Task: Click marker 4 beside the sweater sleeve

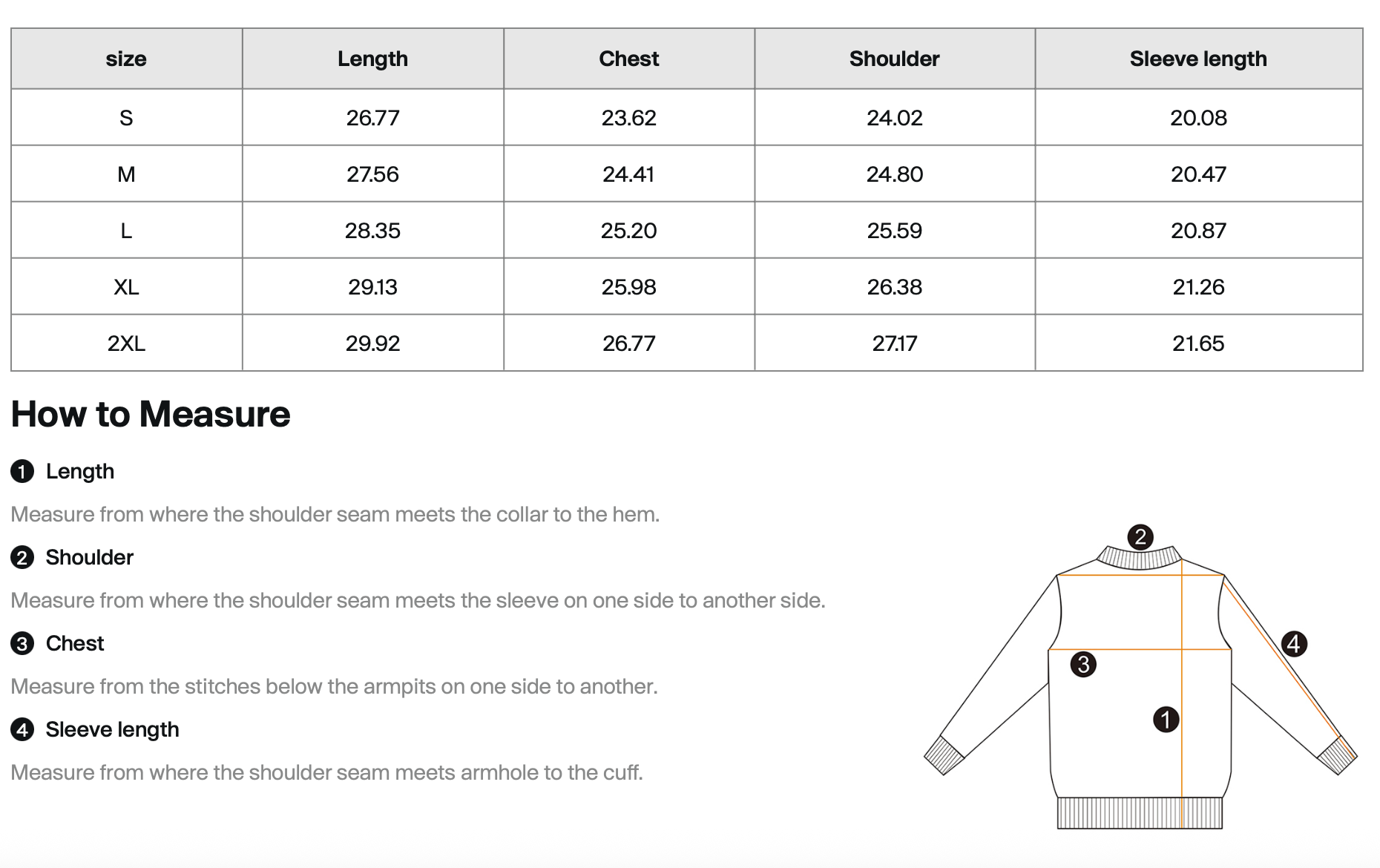Action: [x=1294, y=643]
